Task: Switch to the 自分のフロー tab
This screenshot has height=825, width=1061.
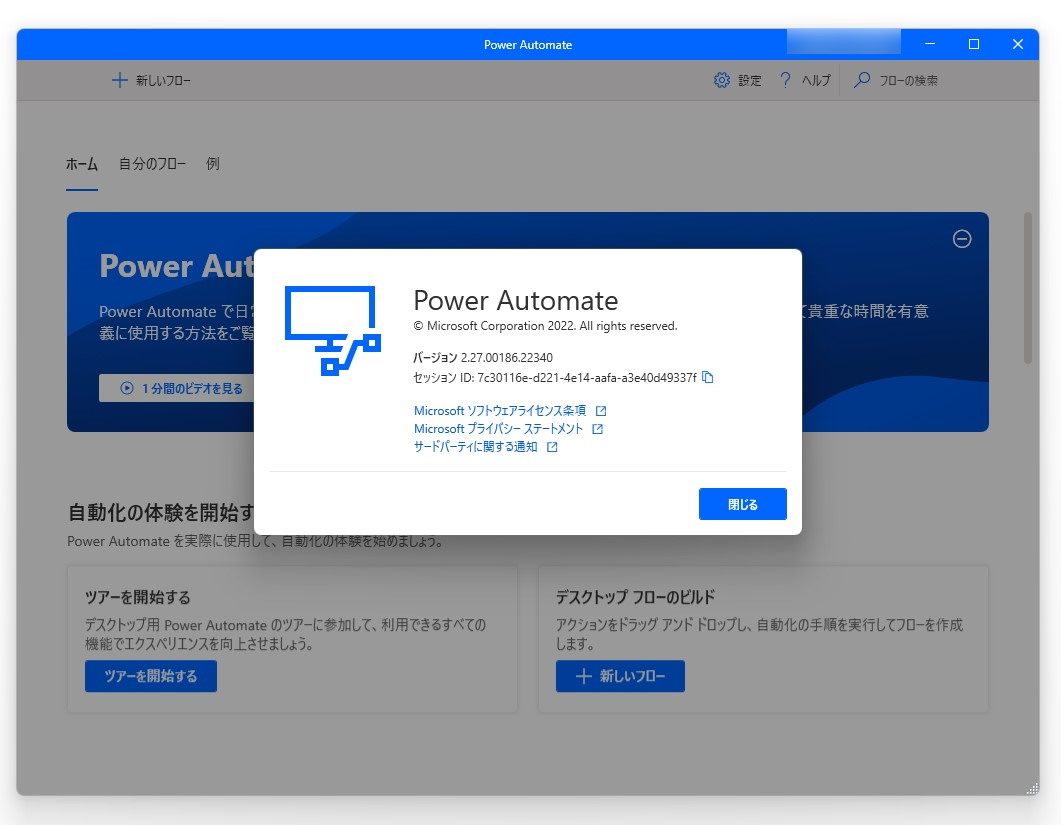Action: 151,163
